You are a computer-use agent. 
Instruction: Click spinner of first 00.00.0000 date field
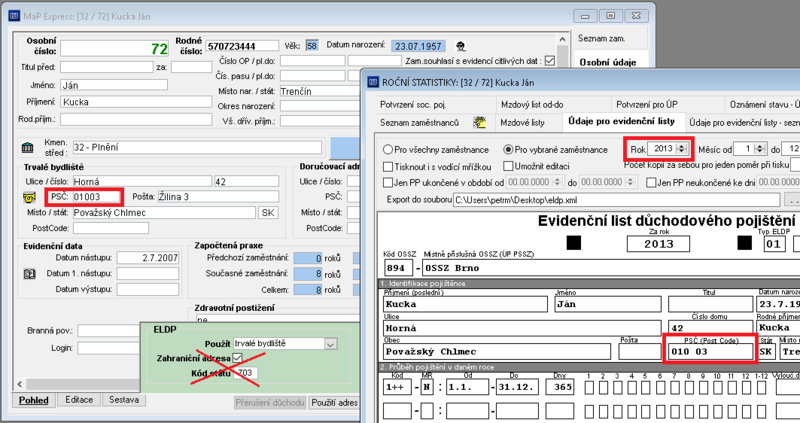558,182
